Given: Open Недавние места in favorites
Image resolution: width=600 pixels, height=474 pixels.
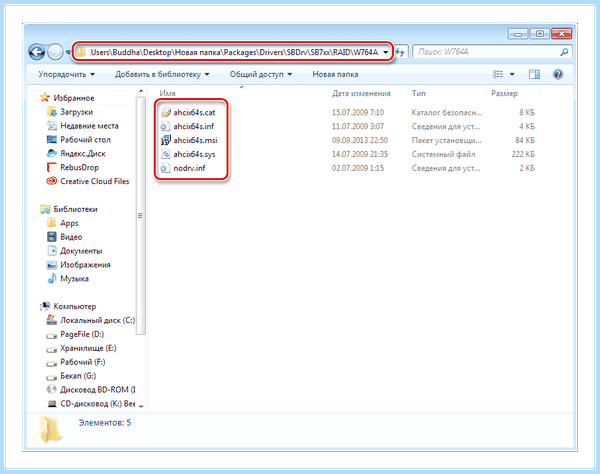Looking at the screenshot, I should pyautogui.click(x=82, y=126).
